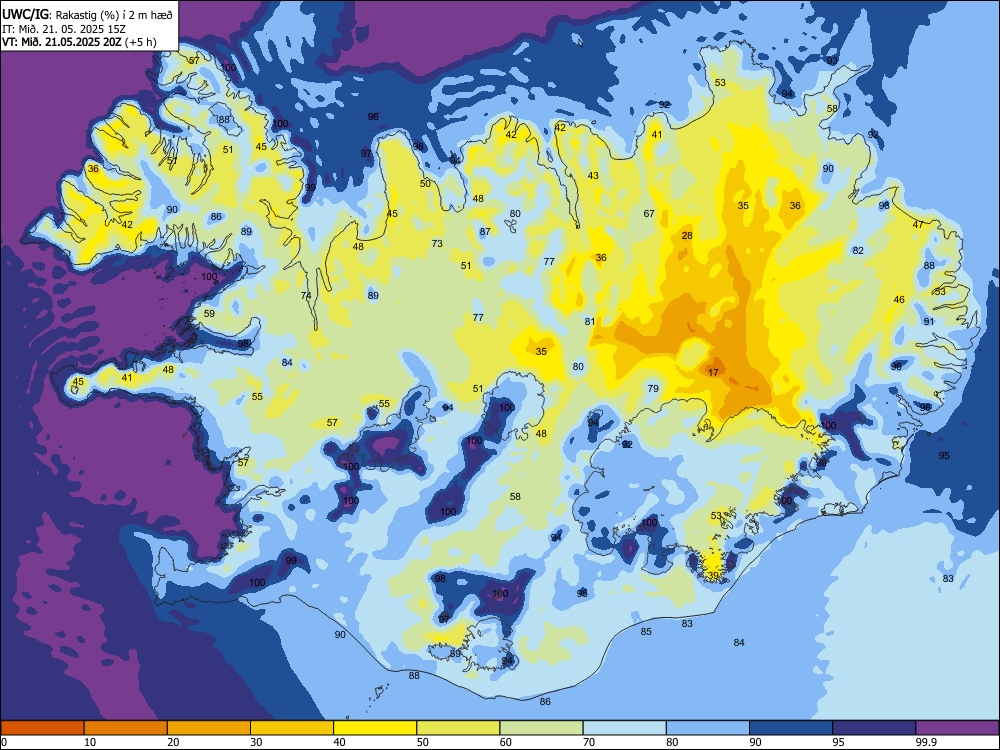Click the humidity value 59
The image size is (1000, 750).
(x=209, y=314)
